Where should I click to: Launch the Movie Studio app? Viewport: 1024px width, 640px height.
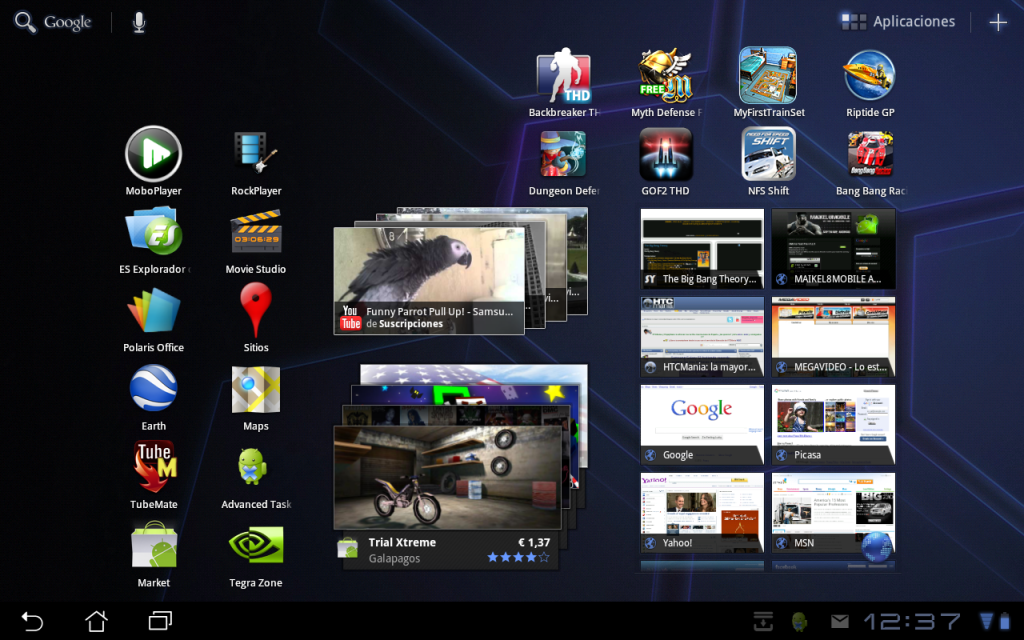point(256,233)
